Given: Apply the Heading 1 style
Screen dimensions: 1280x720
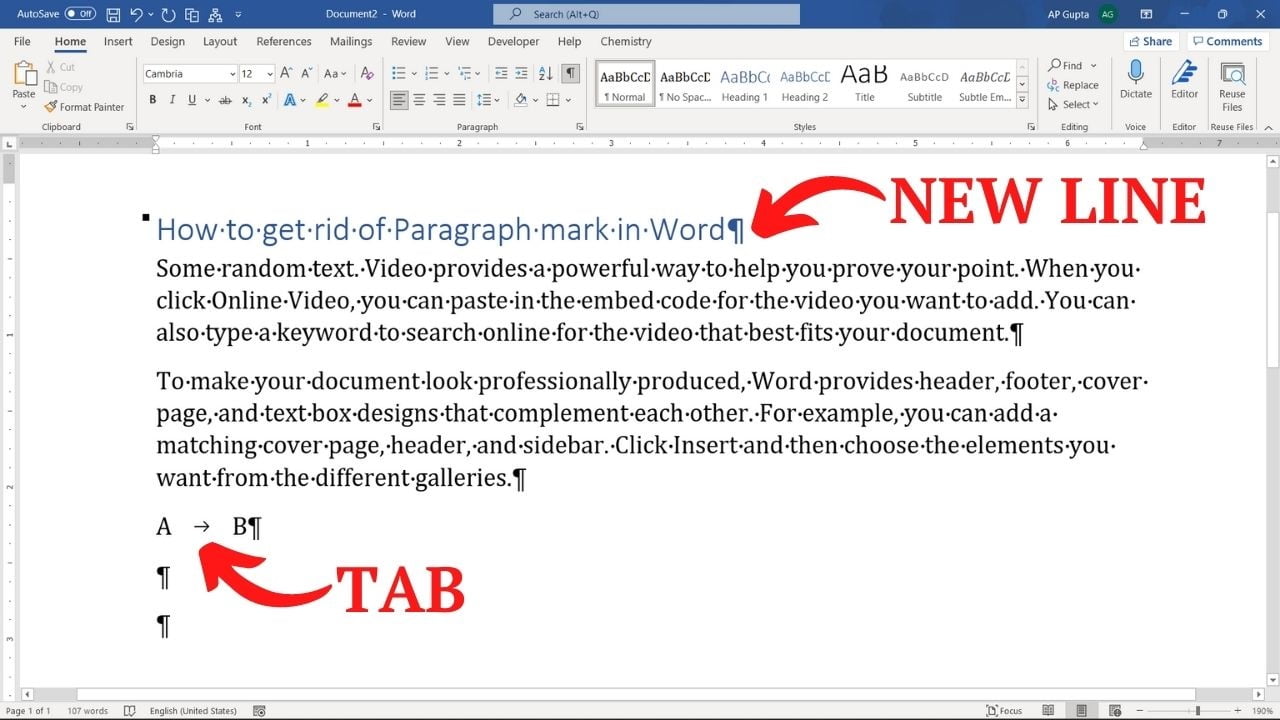Looking at the screenshot, I should (x=744, y=84).
